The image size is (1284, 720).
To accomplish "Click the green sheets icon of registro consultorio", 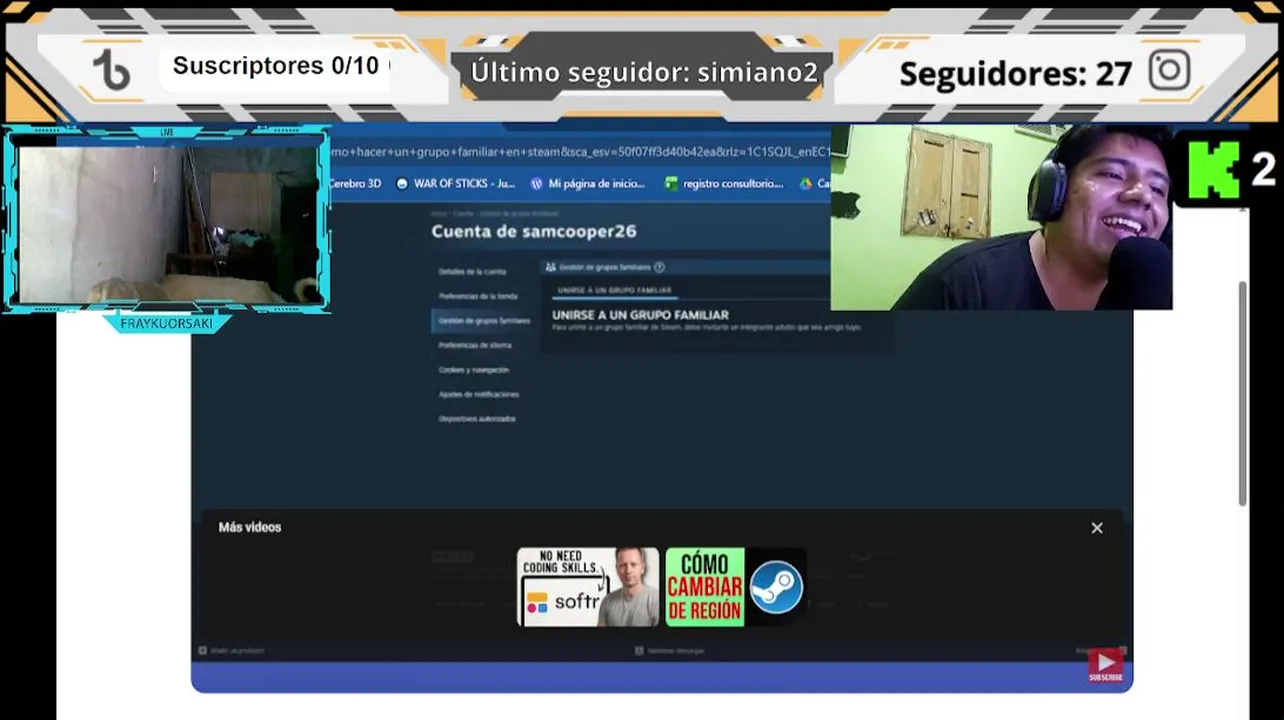I will [x=671, y=184].
